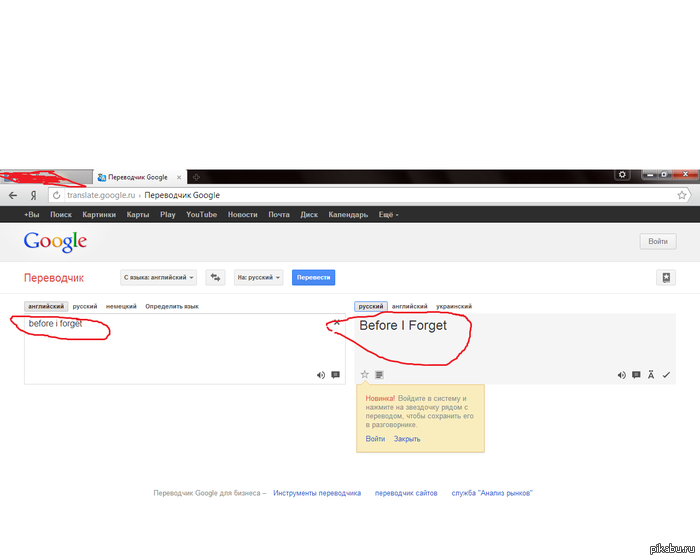Bookmark the page with the address bar star
Viewport: 700px width, 560px height.
coord(681,195)
